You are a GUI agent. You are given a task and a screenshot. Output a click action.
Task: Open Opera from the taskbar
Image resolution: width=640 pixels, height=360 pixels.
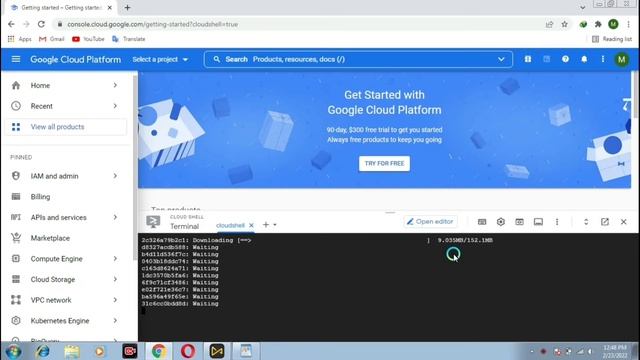click(188, 351)
